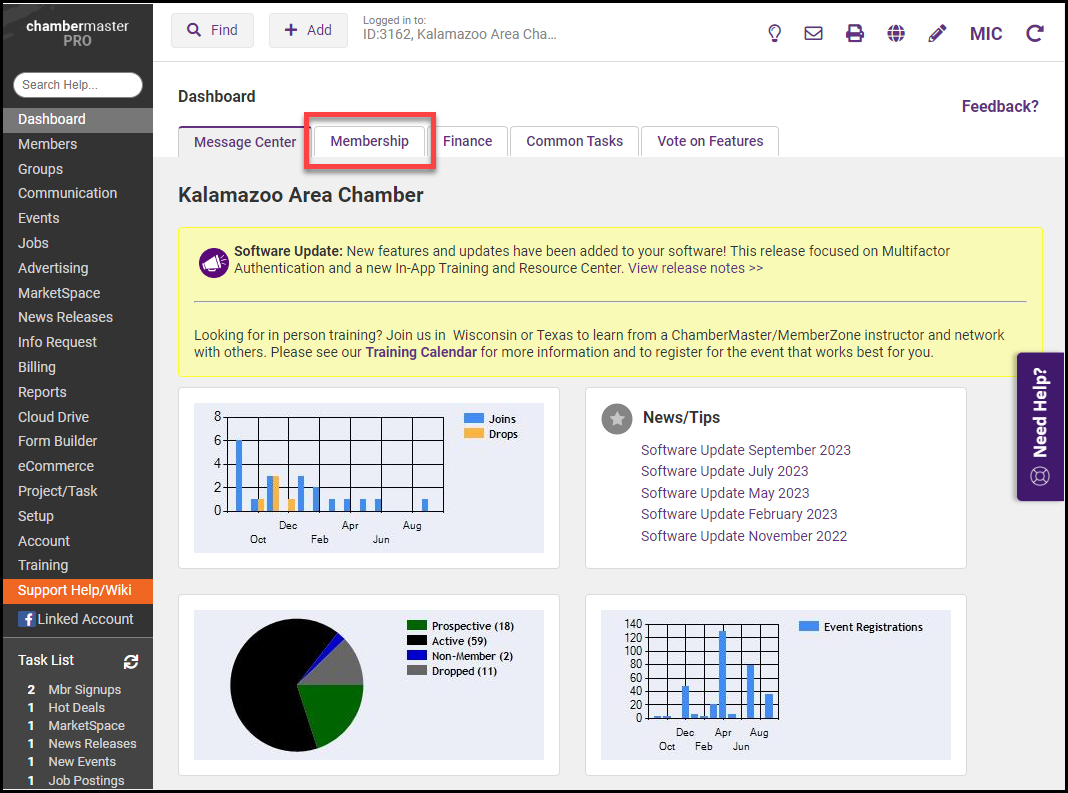Open Support Help/Wiki in the sidebar

click(x=75, y=590)
